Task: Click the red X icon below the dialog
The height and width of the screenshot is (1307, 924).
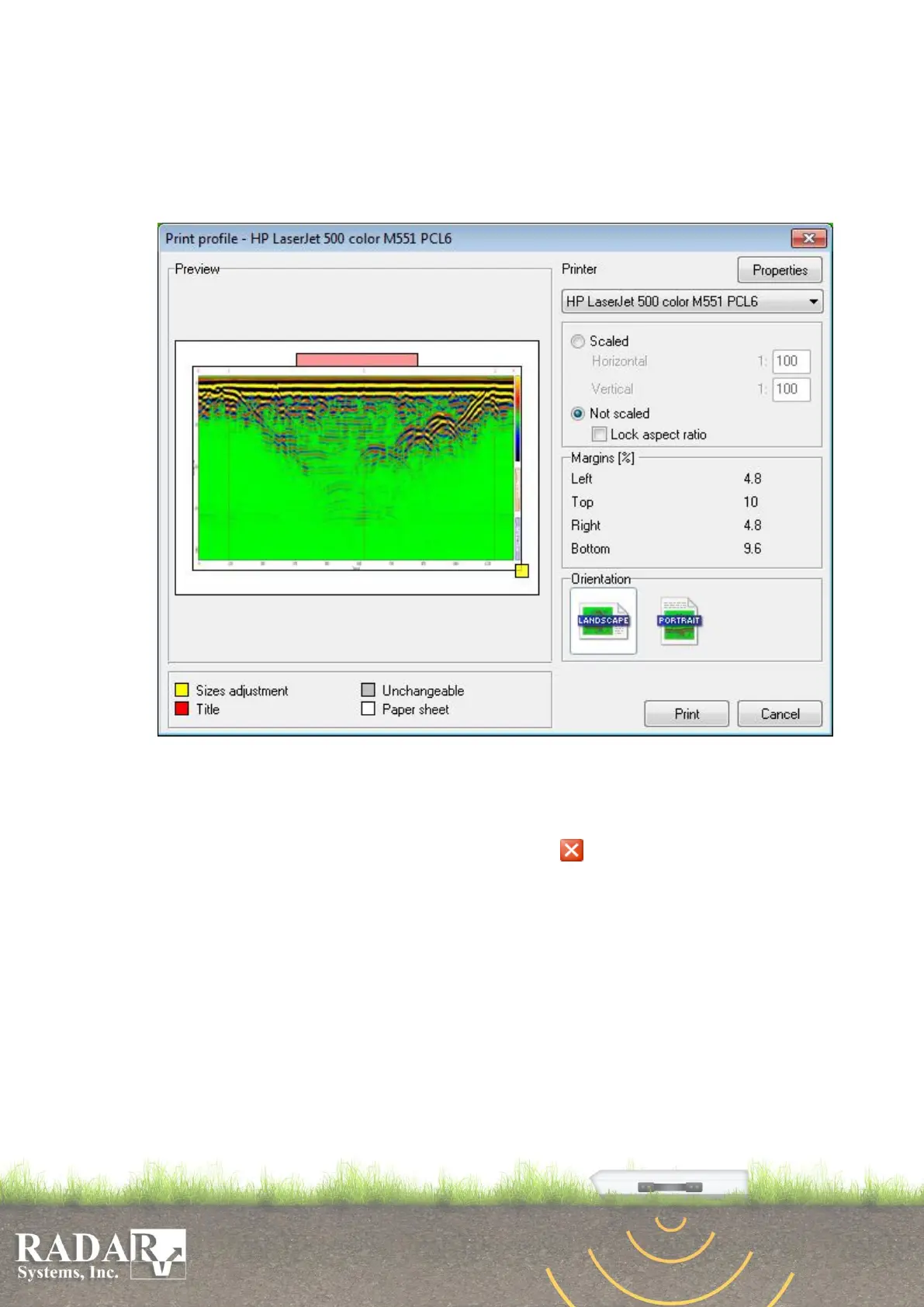Action: (x=572, y=850)
